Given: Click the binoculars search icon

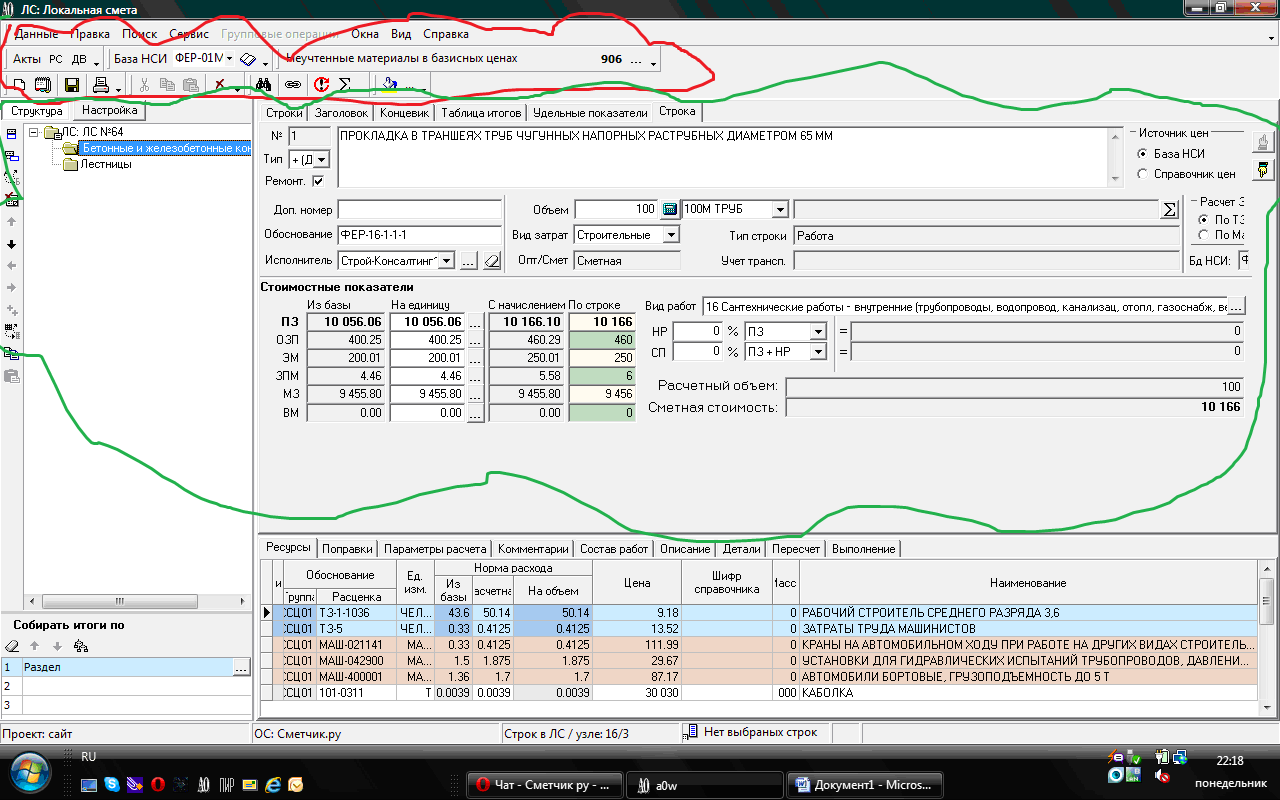Looking at the screenshot, I should pyautogui.click(x=264, y=85).
